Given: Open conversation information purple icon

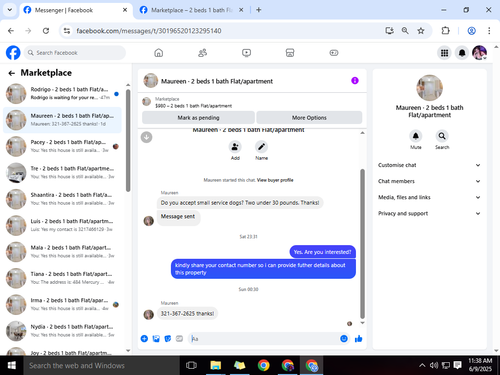Looking at the screenshot, I should click(x=355, y=81).
